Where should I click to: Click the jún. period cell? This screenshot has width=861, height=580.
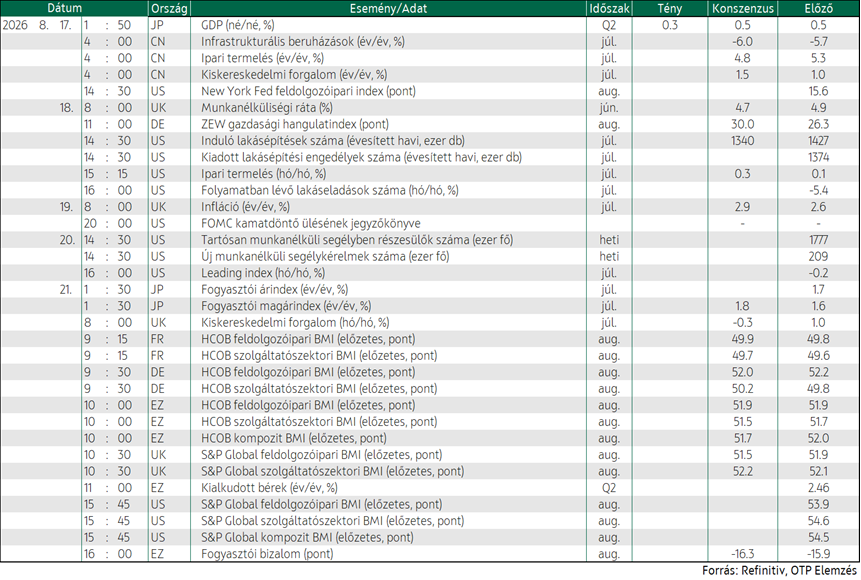click(609, 108)
